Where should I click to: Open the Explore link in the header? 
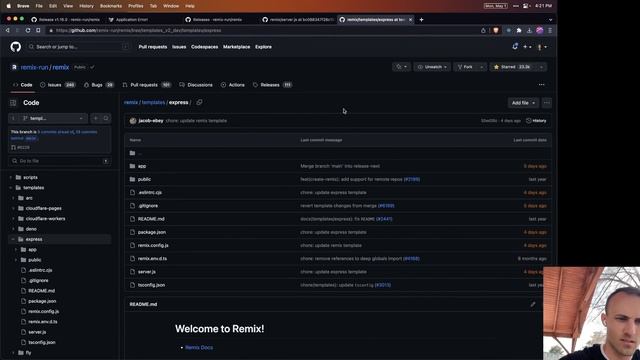pyautogui.click(x=263, y=47)
